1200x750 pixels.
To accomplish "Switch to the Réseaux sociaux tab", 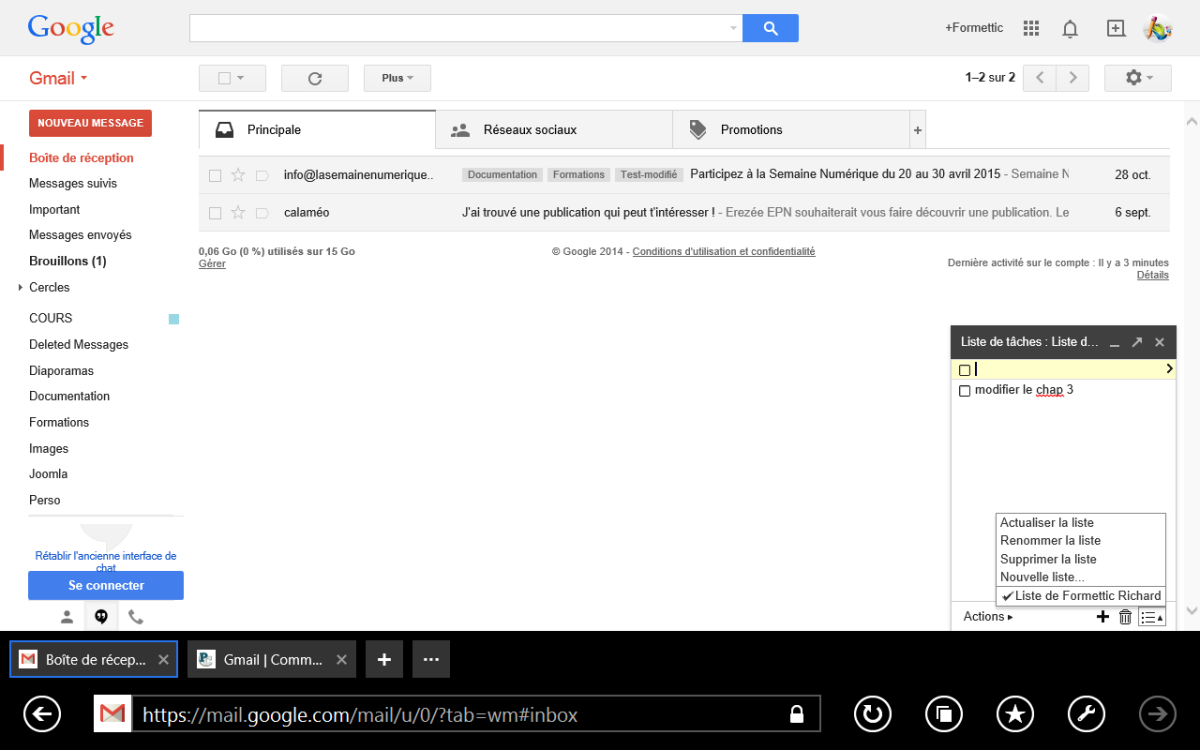I will [x=554, y=130].
